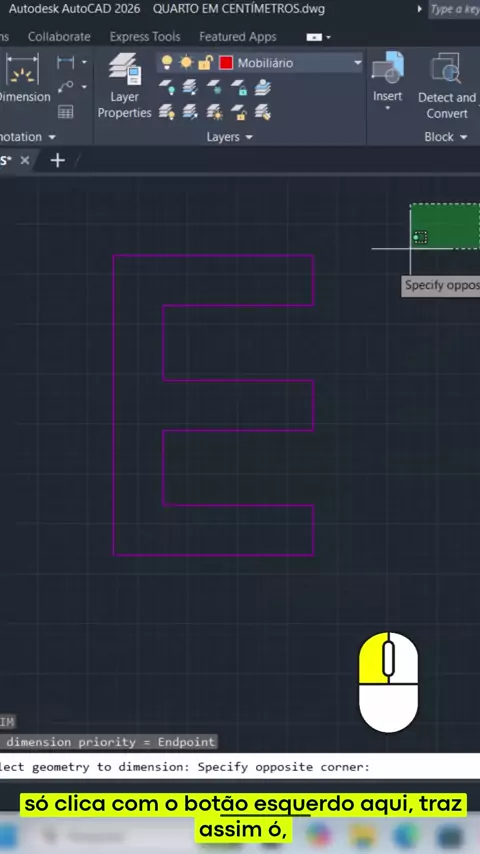The image size is (480, 854).
Task: Select the Table tool icon
Action: click(65, 112)
